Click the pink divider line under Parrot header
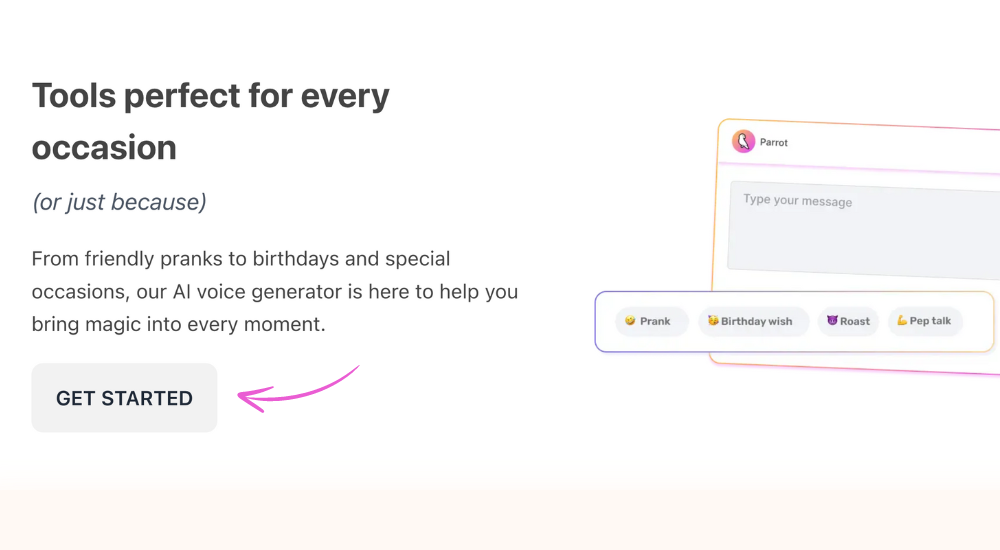This screenshot has height=550, width=1000. point(859,168)
